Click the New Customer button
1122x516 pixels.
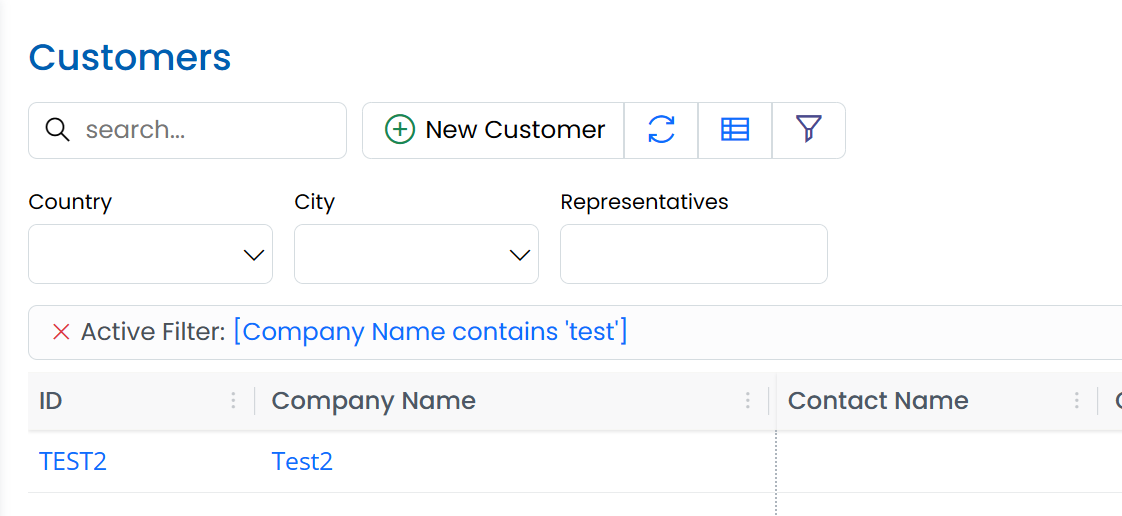click(494, 130)
